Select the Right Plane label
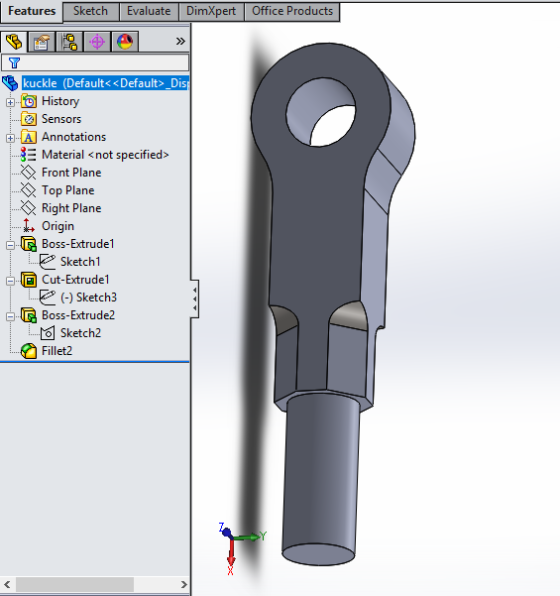 point(71,208)
